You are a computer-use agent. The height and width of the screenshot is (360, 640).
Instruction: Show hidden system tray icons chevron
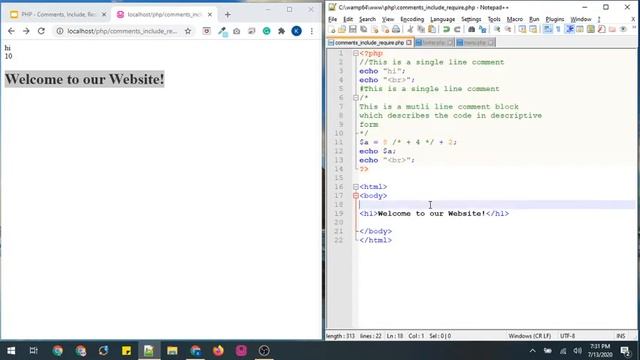[532, 351]
